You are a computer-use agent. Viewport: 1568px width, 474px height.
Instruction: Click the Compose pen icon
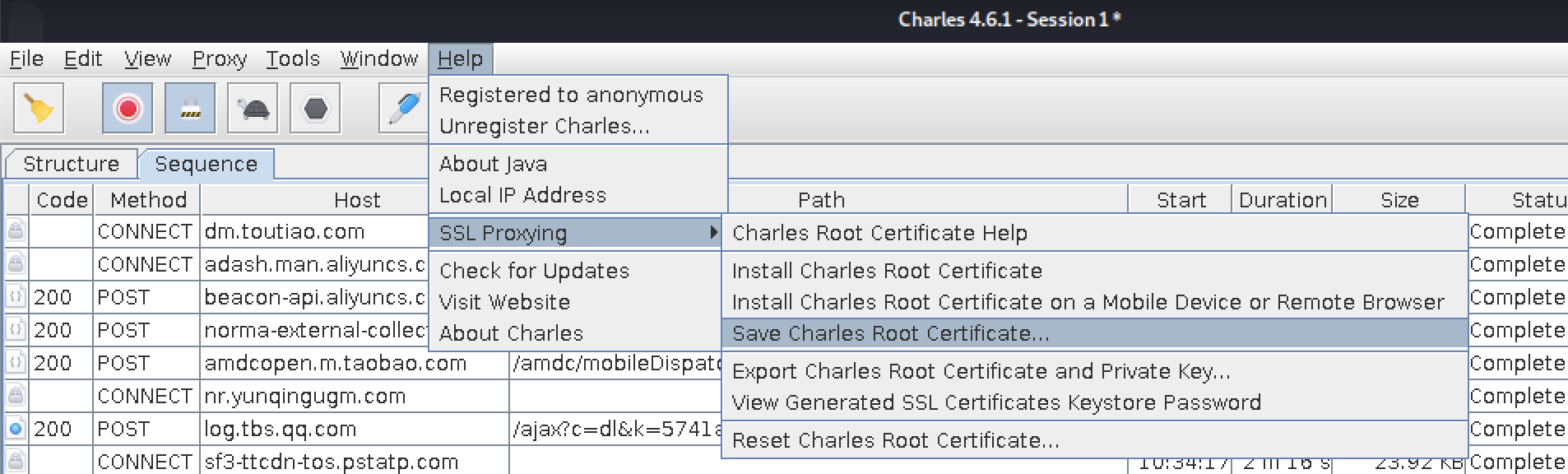tap(403, 109)
